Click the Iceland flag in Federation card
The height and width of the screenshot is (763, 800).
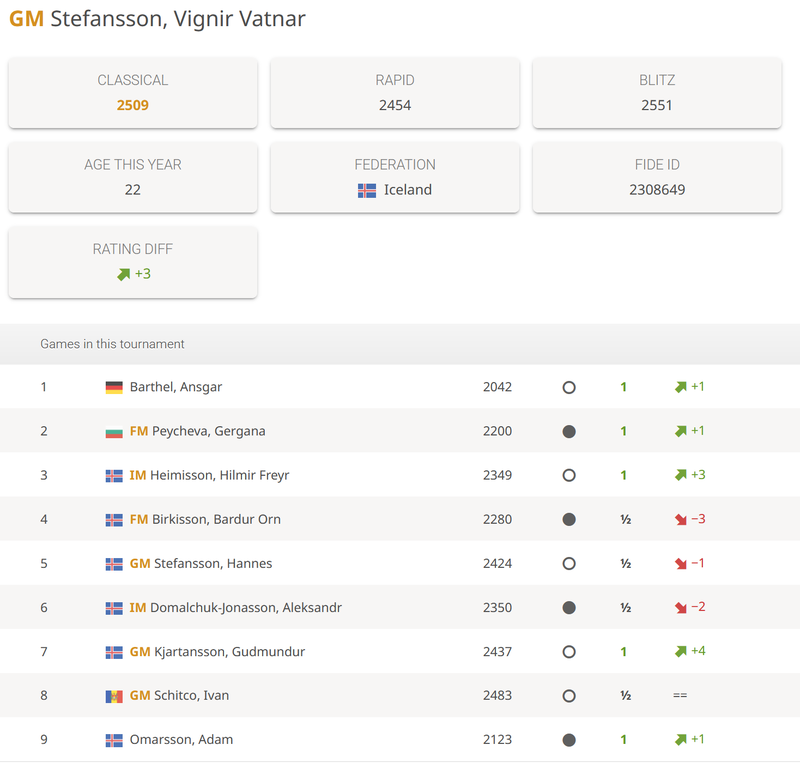point(367,190)
